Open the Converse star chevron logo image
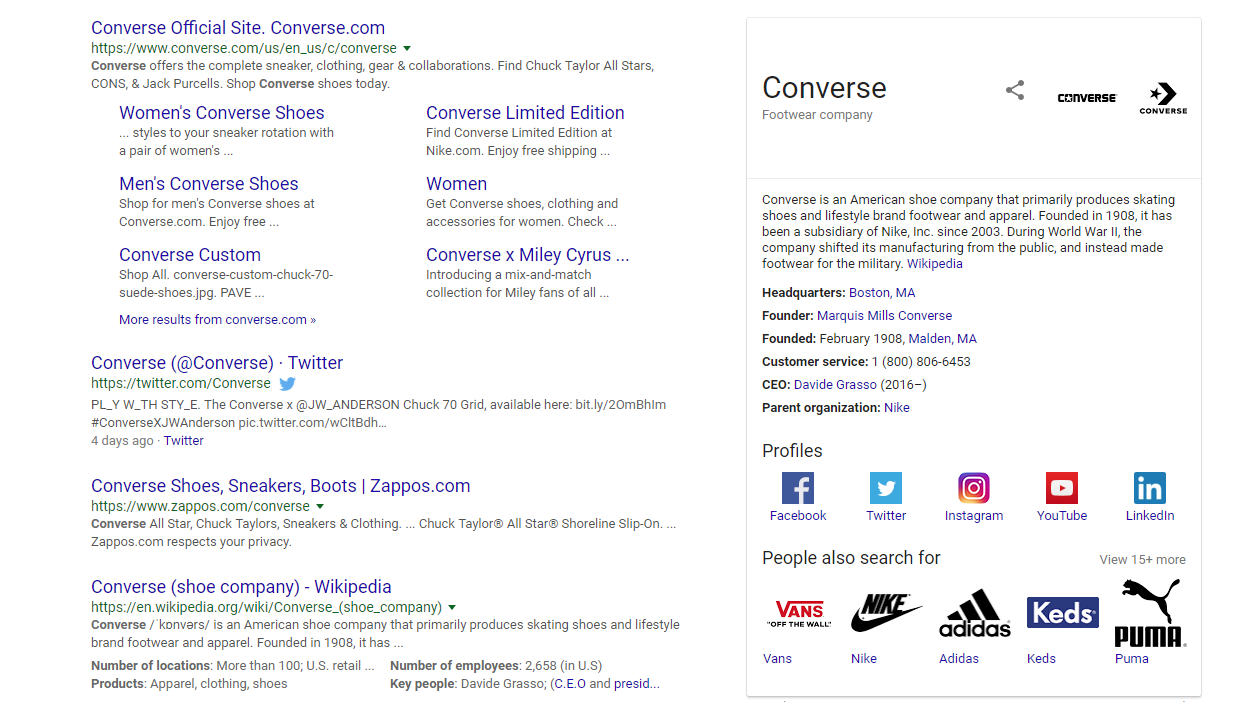Screen dimensions: 1256x702 click(x=1163, y=98)
